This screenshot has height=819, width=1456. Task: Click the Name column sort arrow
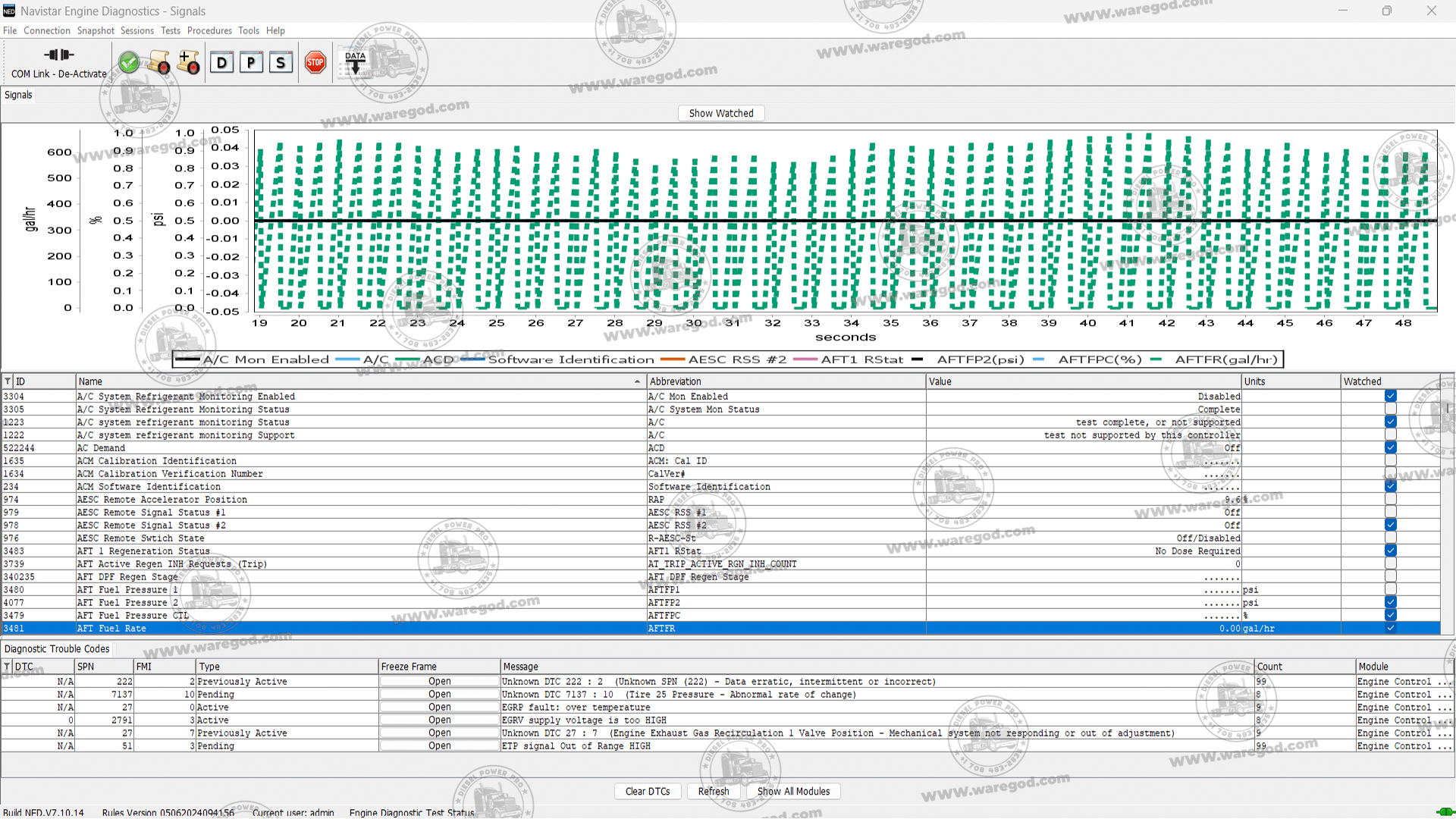635,381
